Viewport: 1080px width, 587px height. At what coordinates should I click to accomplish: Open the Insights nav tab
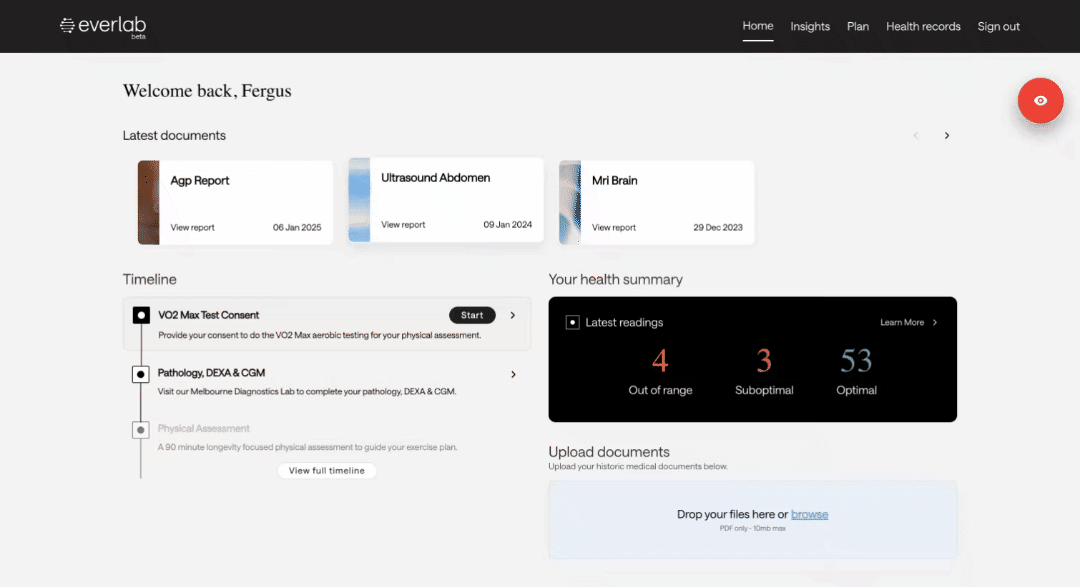click(x=810, y=27)
